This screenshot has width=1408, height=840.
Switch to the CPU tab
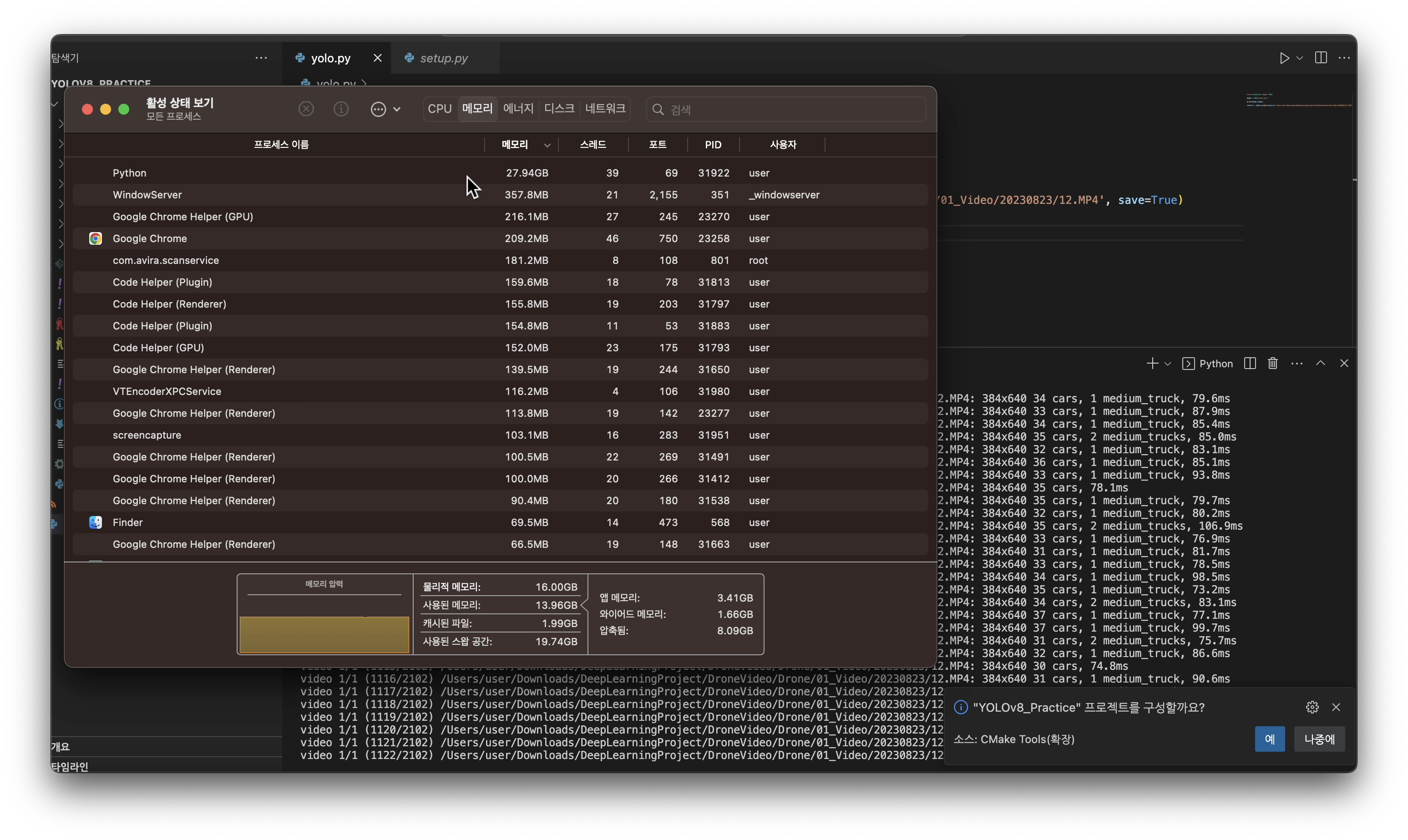pos(440,109)
